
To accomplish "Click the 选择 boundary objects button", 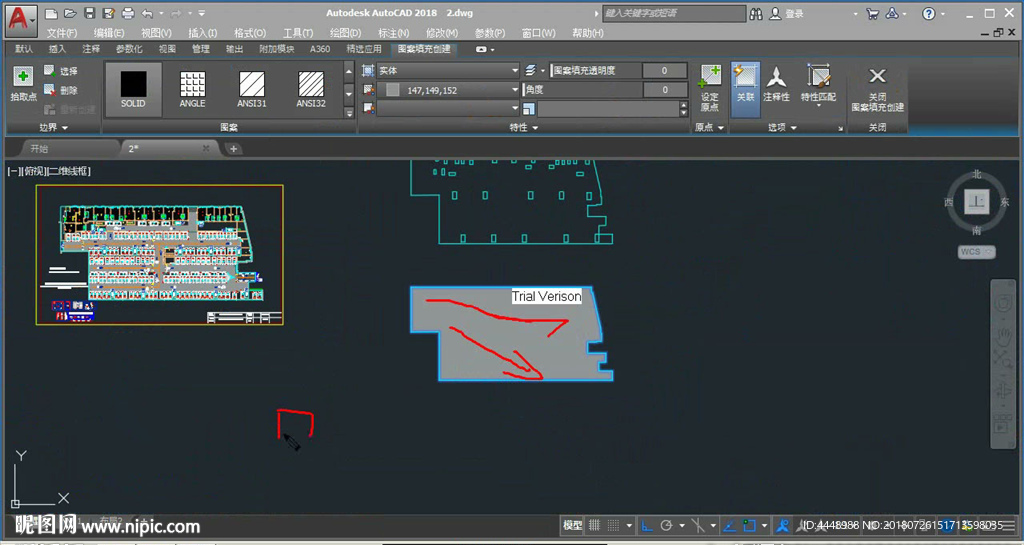I will [61, 70].
